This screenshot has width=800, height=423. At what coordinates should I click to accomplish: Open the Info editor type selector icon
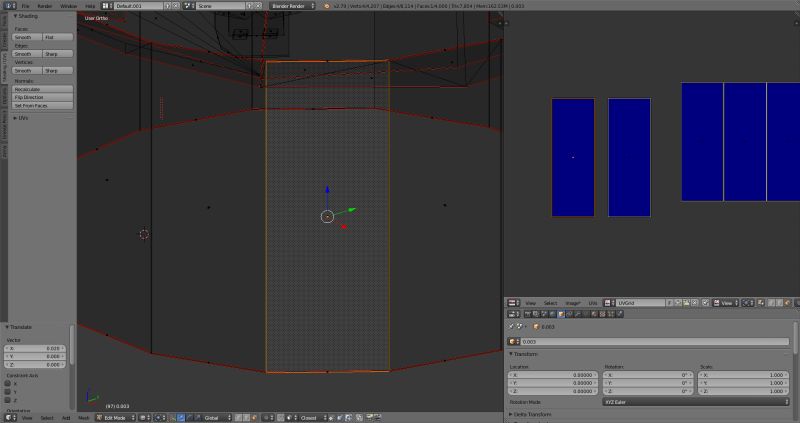click(x=10, y=6)
